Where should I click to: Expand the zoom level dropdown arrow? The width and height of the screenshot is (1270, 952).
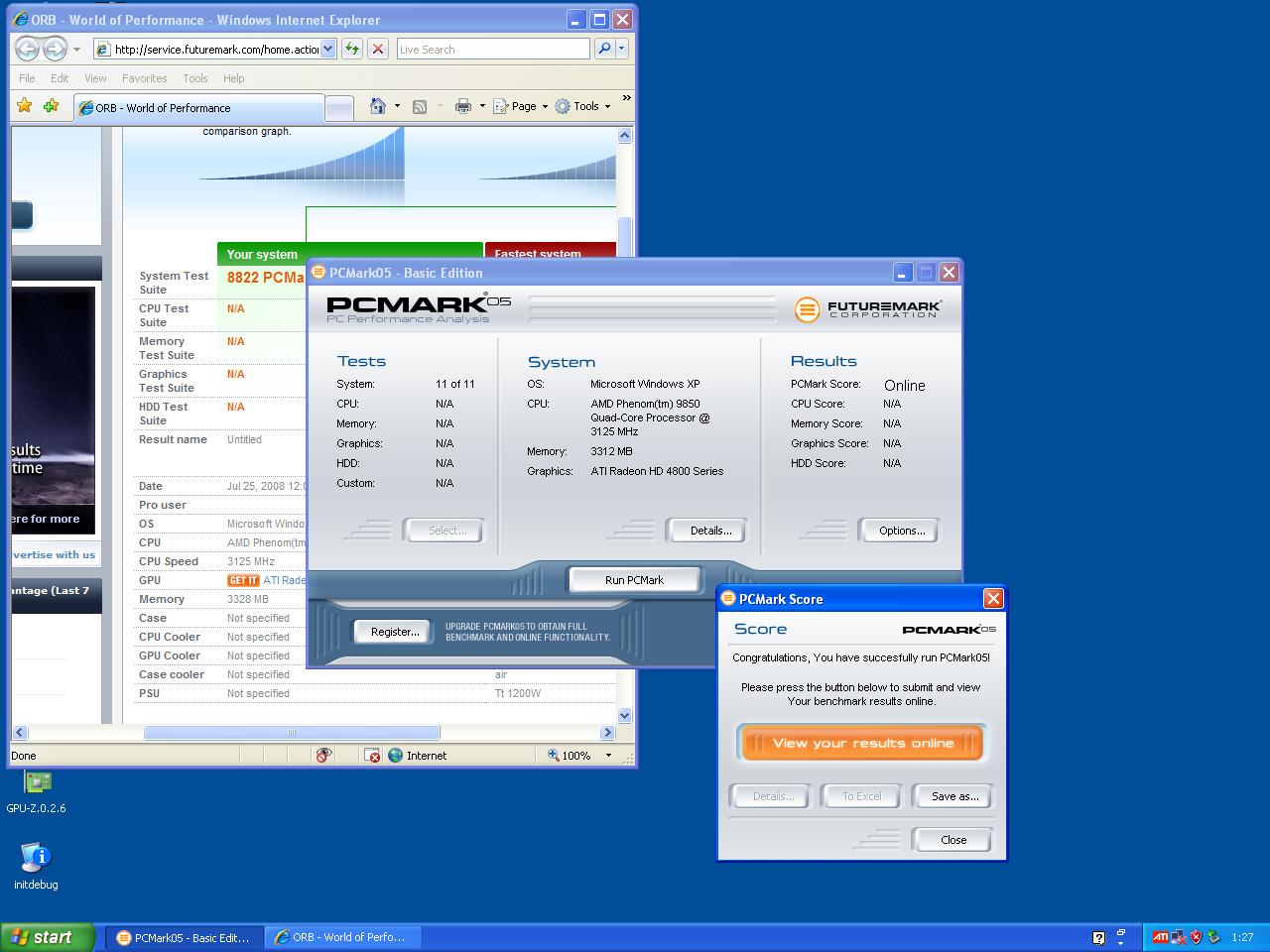click(608, 756)
